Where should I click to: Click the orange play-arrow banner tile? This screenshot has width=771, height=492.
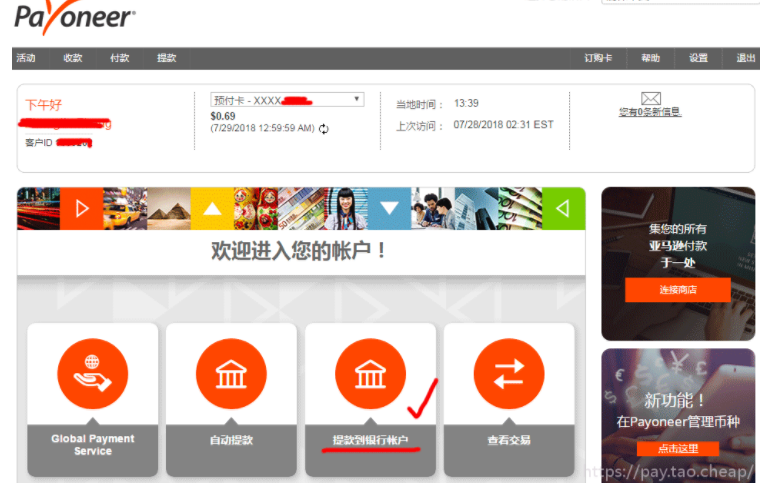point(82,208)
